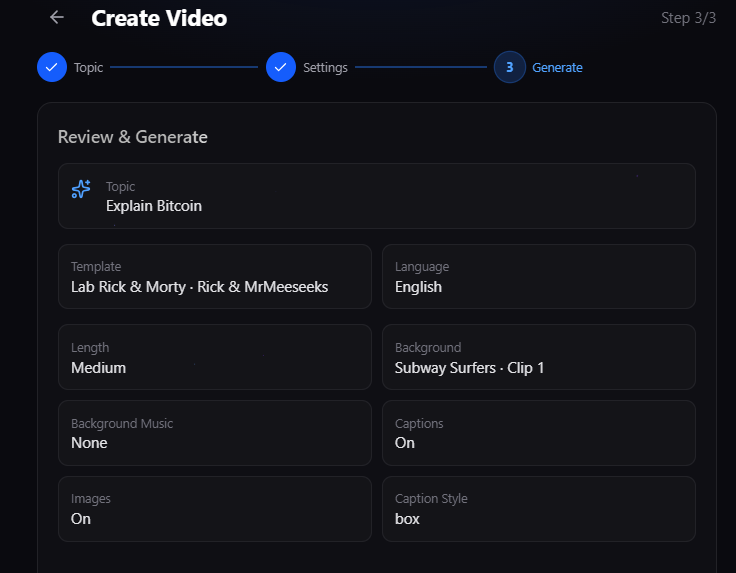Go to the Settings step label
736x573 pixels.
[325, 68]
